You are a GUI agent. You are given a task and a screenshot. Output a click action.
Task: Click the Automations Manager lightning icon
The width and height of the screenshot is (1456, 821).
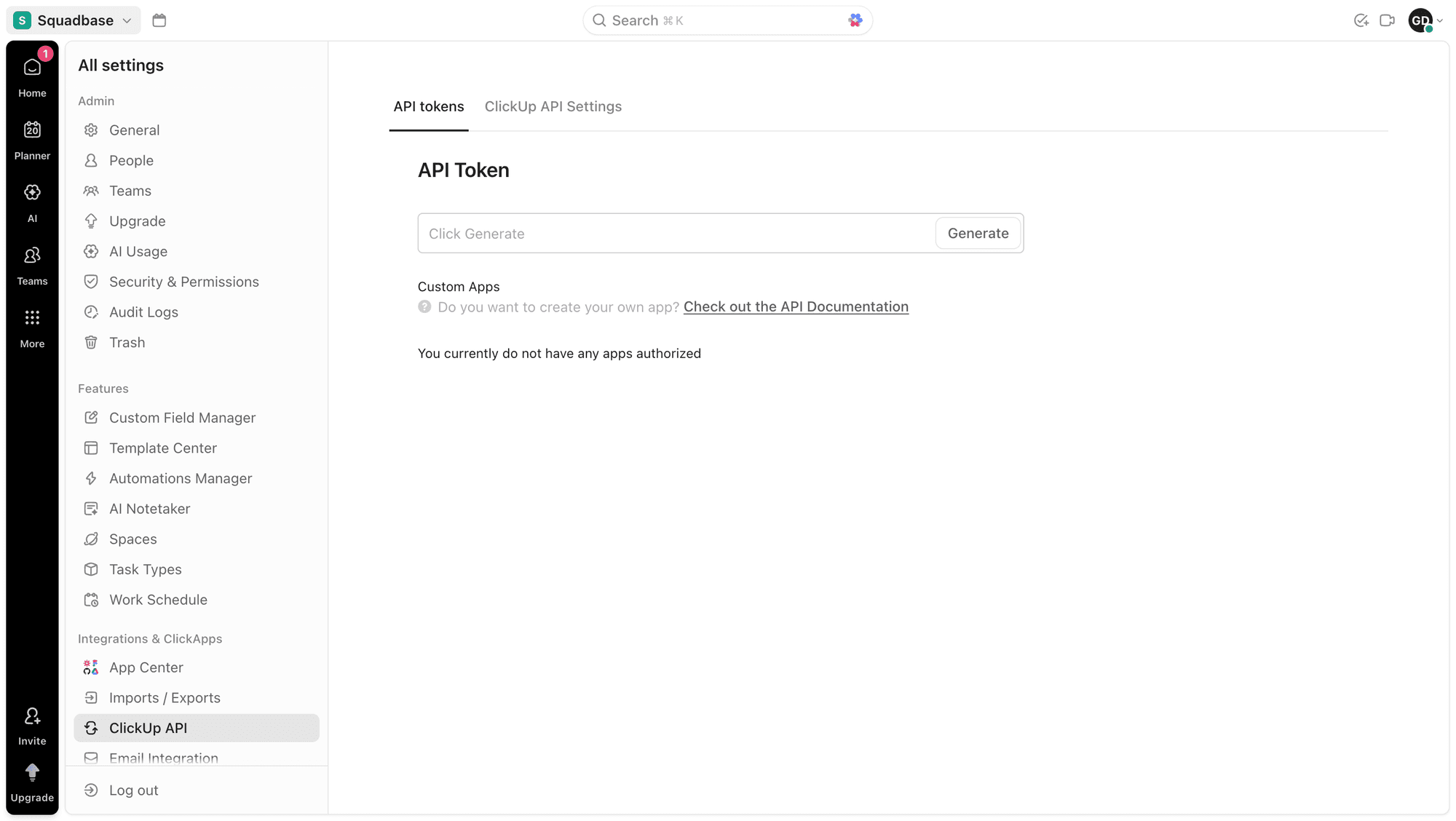(91, 479)
